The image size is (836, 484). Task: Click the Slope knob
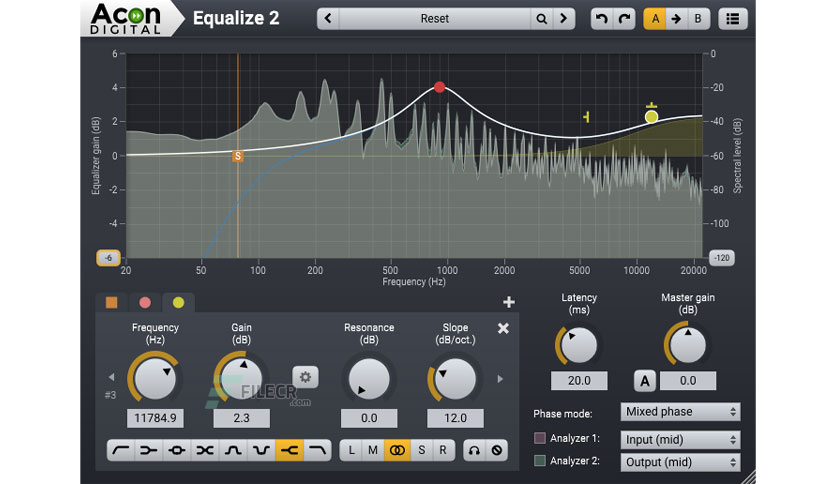point(455,378)
